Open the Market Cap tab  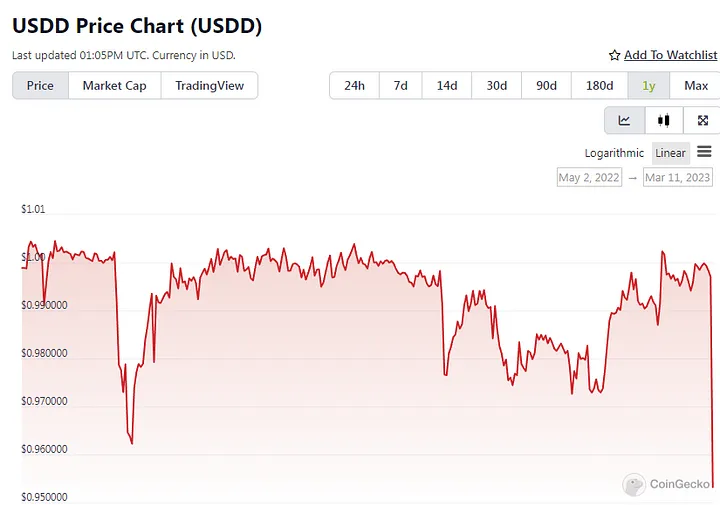tap(114, 85)
